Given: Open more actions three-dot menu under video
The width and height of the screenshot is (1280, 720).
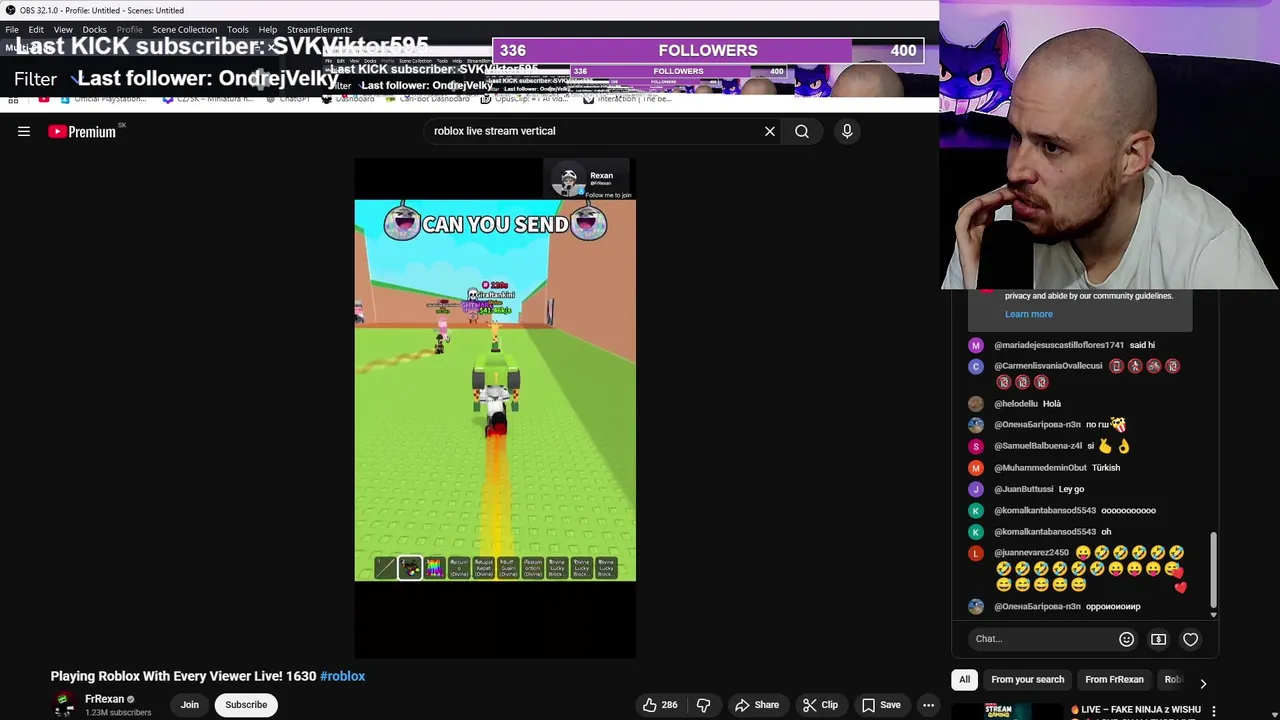Looking at the screenshot, I should click(x=928, y=705).
